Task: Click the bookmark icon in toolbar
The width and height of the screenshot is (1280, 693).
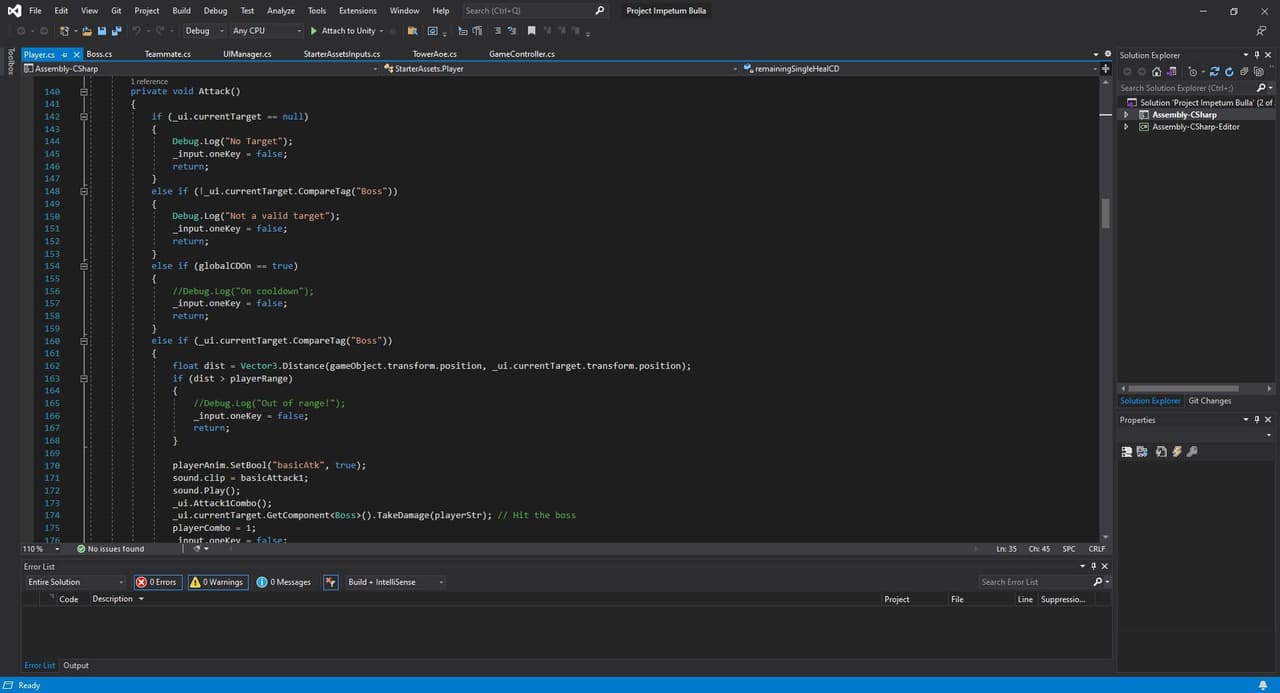Action: pos(531,31)
